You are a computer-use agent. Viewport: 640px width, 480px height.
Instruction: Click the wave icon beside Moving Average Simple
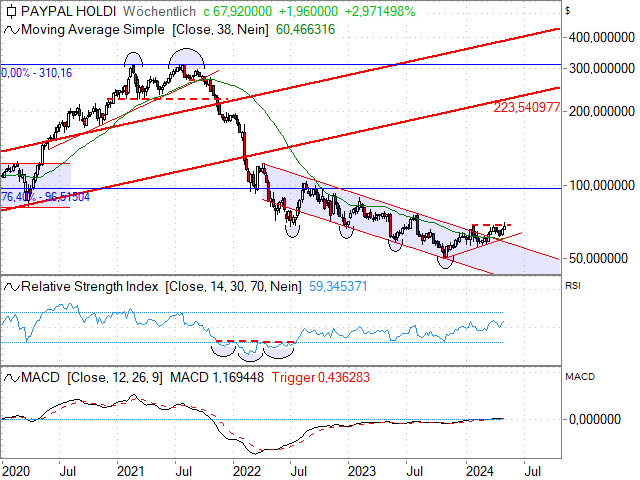[x=11, y=30]
